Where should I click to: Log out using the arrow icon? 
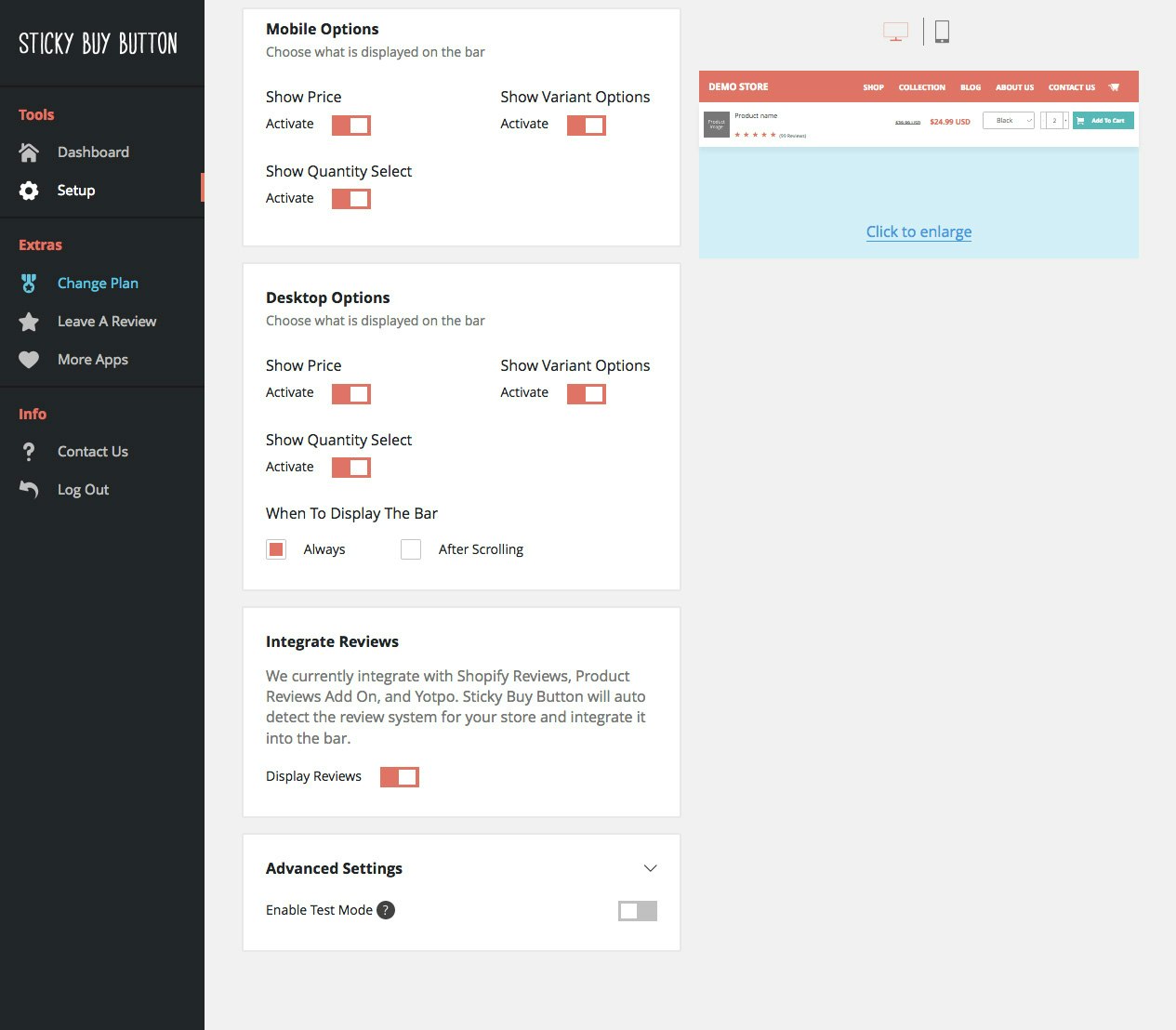[x=29, y=489]
